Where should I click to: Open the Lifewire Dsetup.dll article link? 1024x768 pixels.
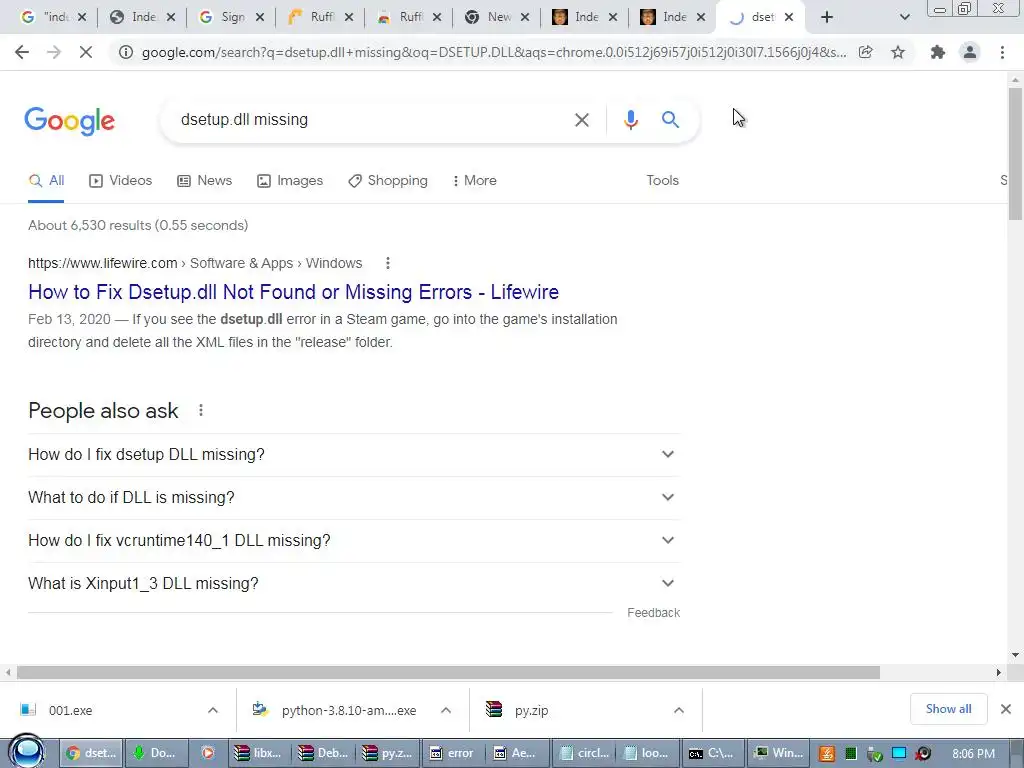[x=293, y=292]
